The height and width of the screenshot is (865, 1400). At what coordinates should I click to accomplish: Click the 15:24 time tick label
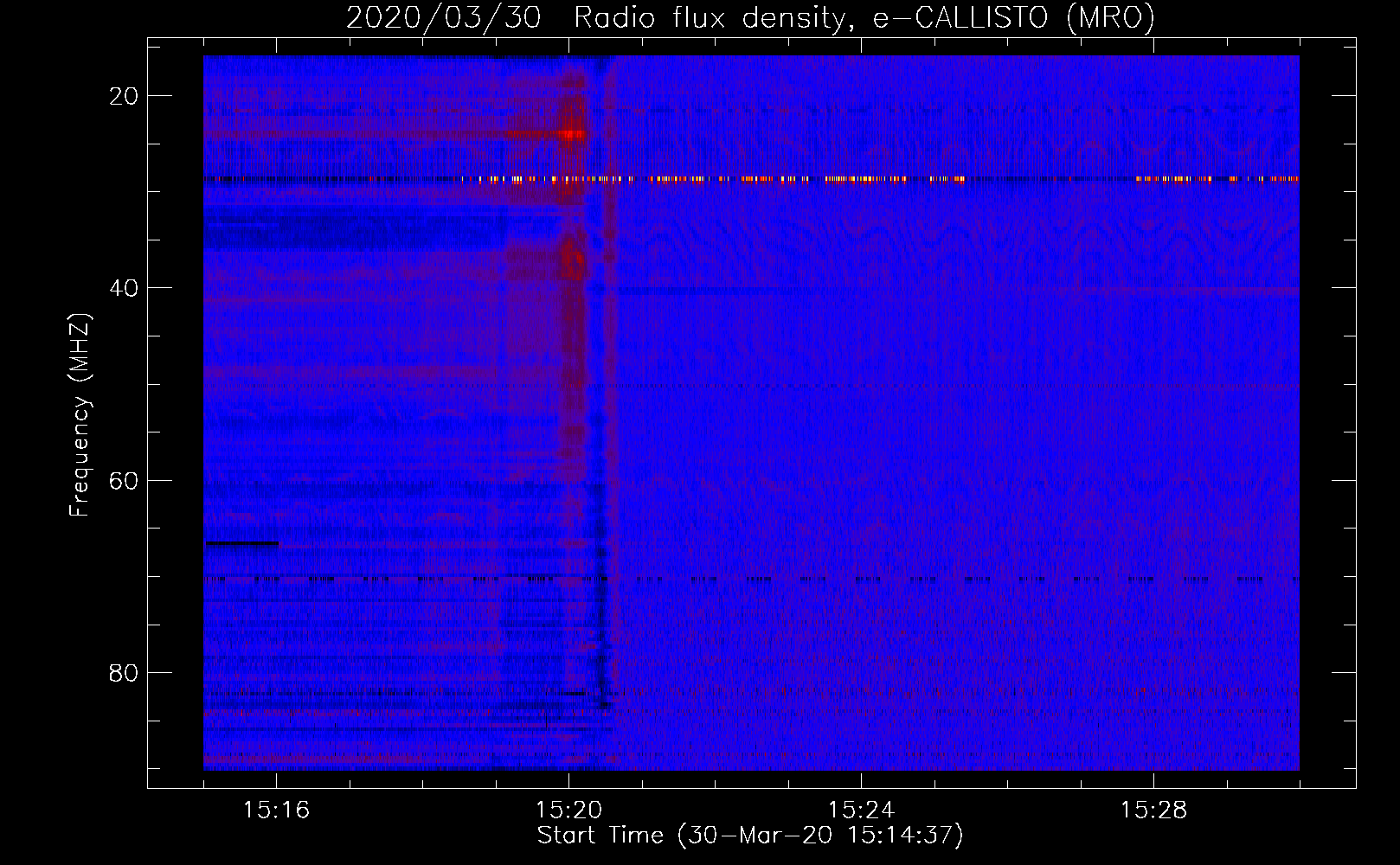point(861,810)
